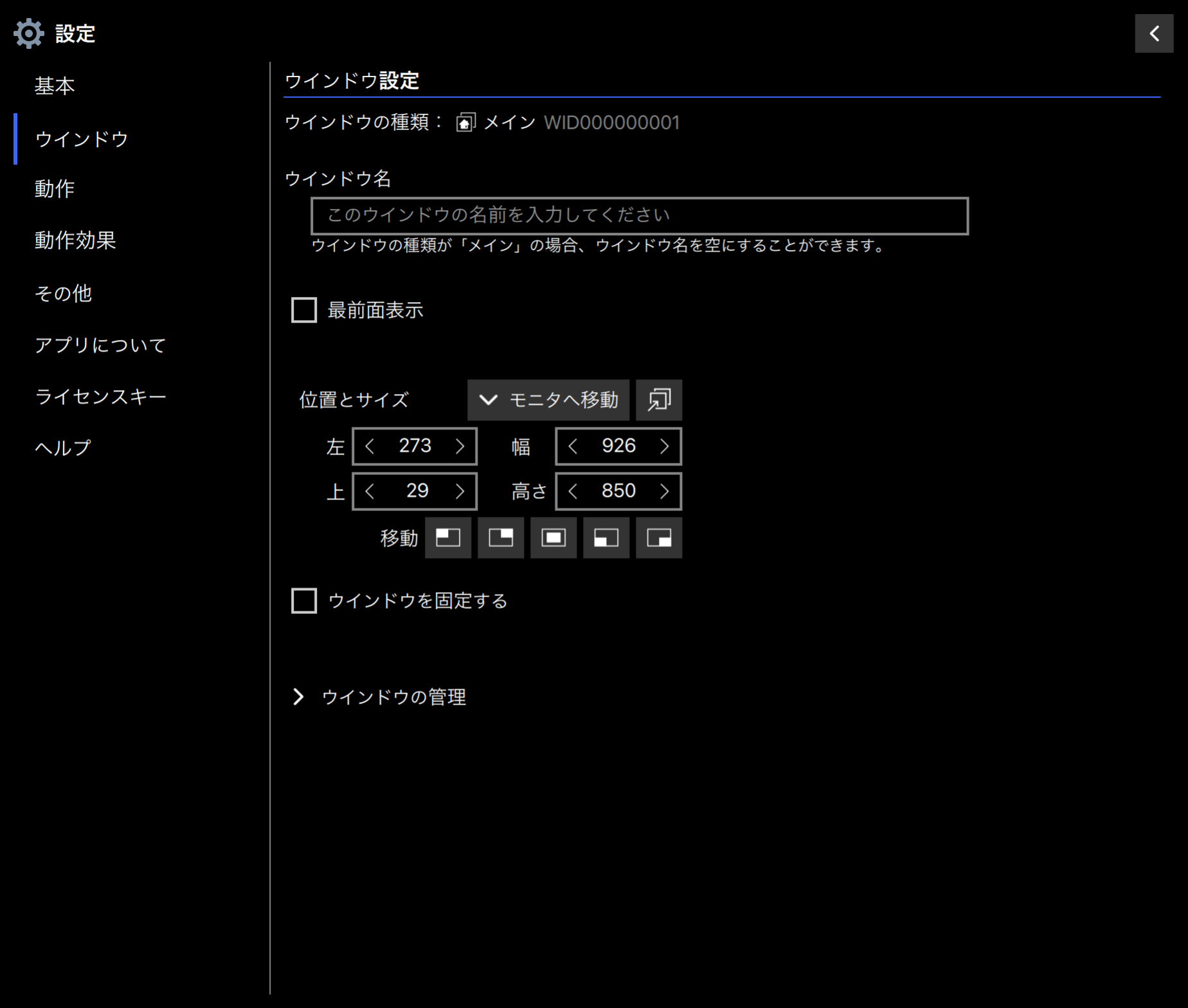1188x1008 pixels.
Task: Toggle the always-on-top checkbox off
Action: (303, 310)
